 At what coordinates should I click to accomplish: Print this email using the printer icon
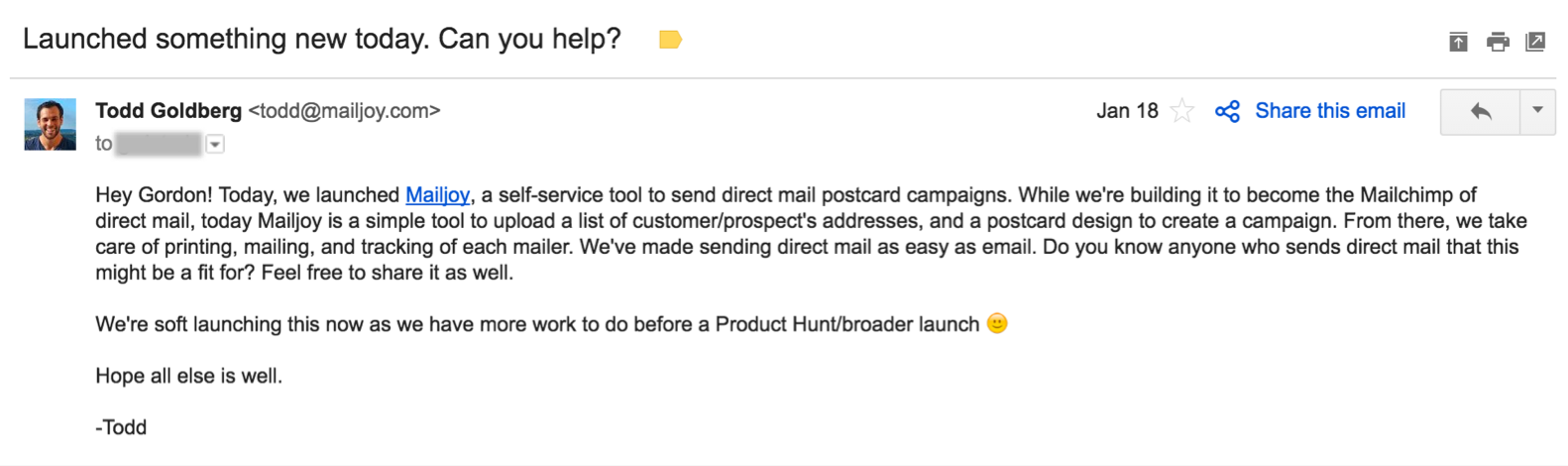1498,42
